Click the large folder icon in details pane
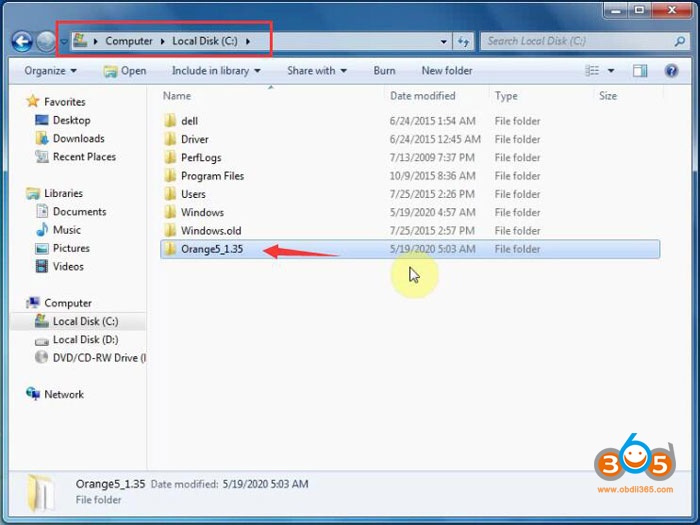The image size is (700, 525). click(x=41, y=493)
